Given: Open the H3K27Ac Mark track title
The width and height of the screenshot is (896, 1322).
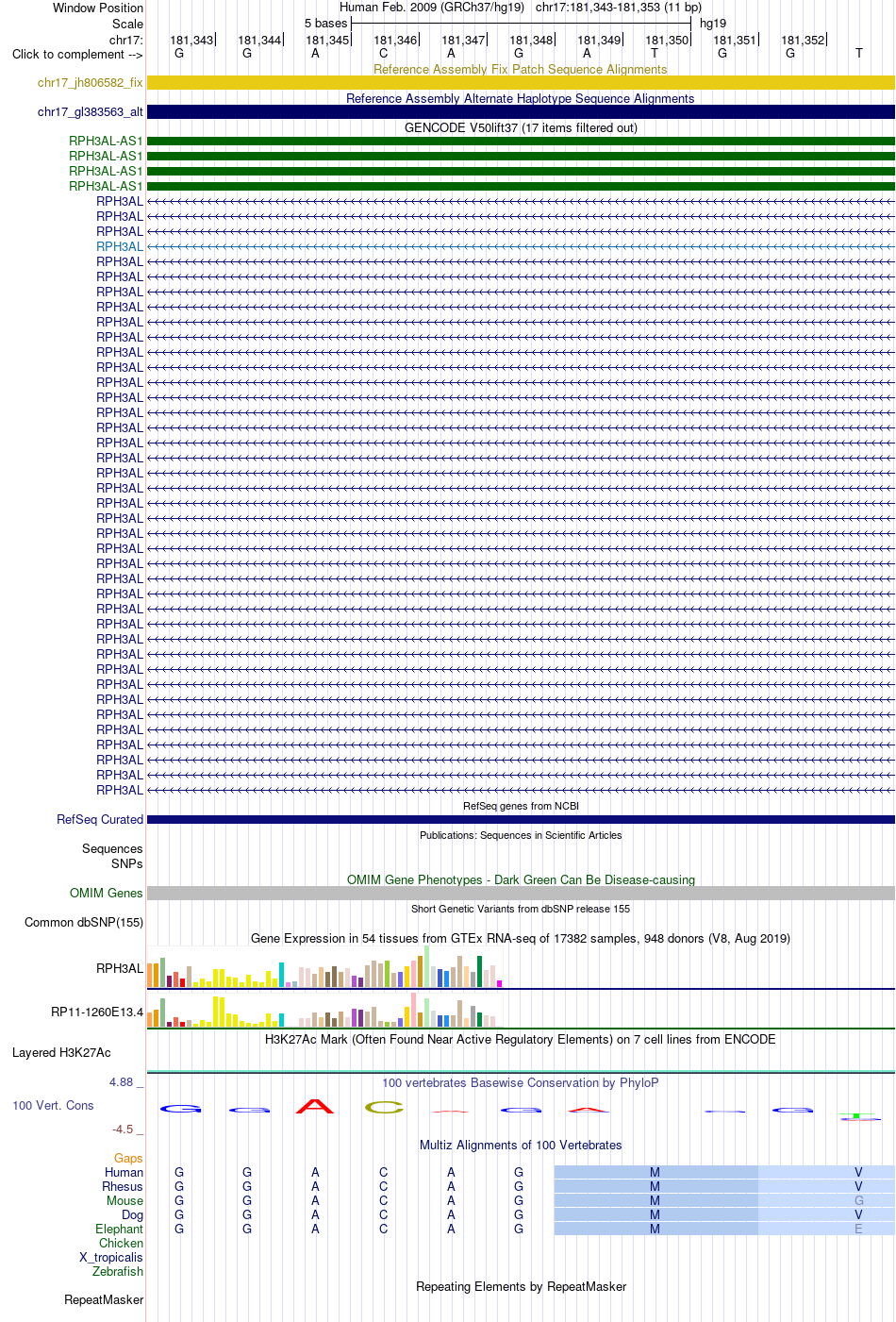Looking at the screenshot, I should (x=521, y=1039).
